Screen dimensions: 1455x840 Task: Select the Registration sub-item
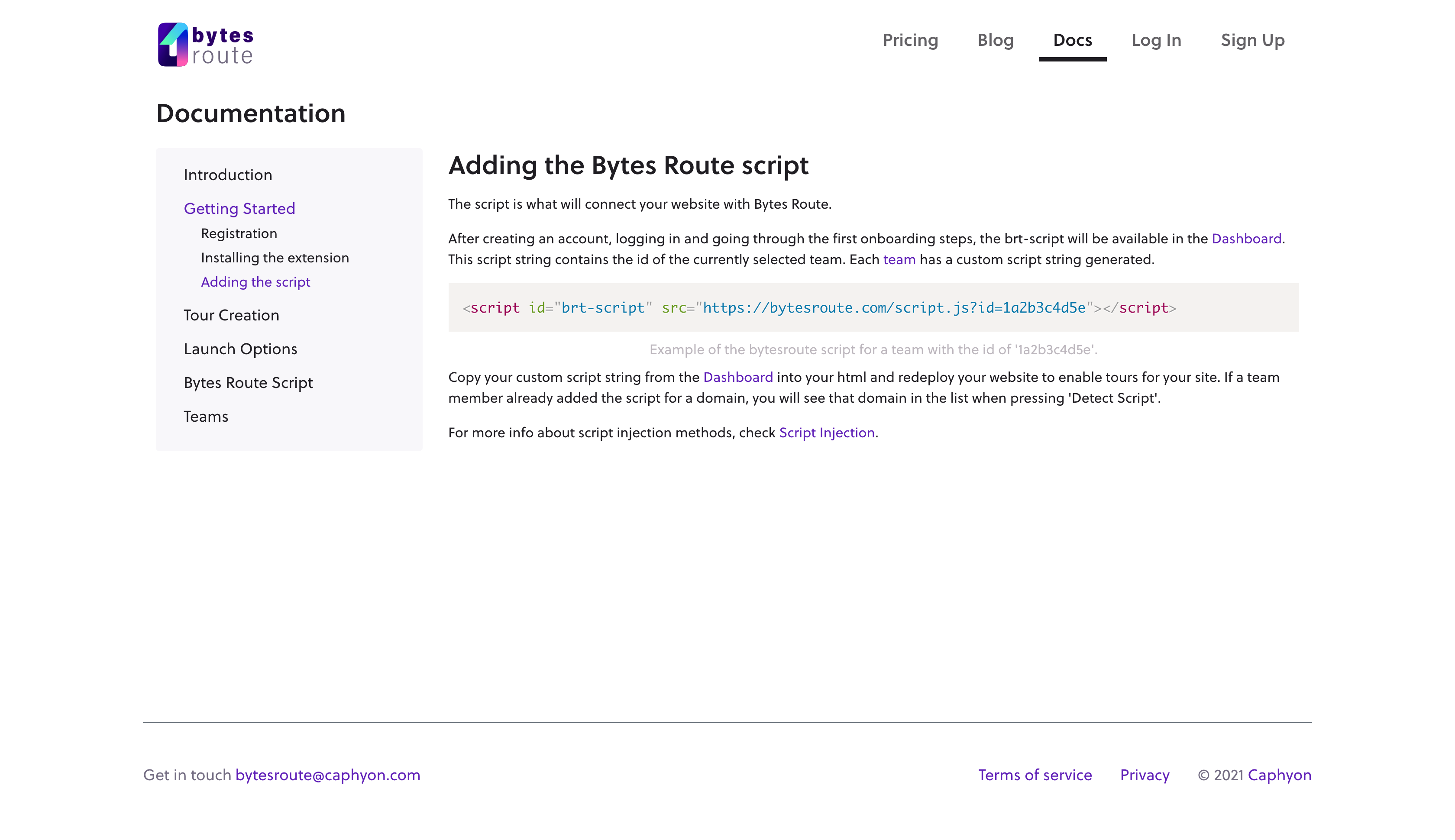click(239, 233)
